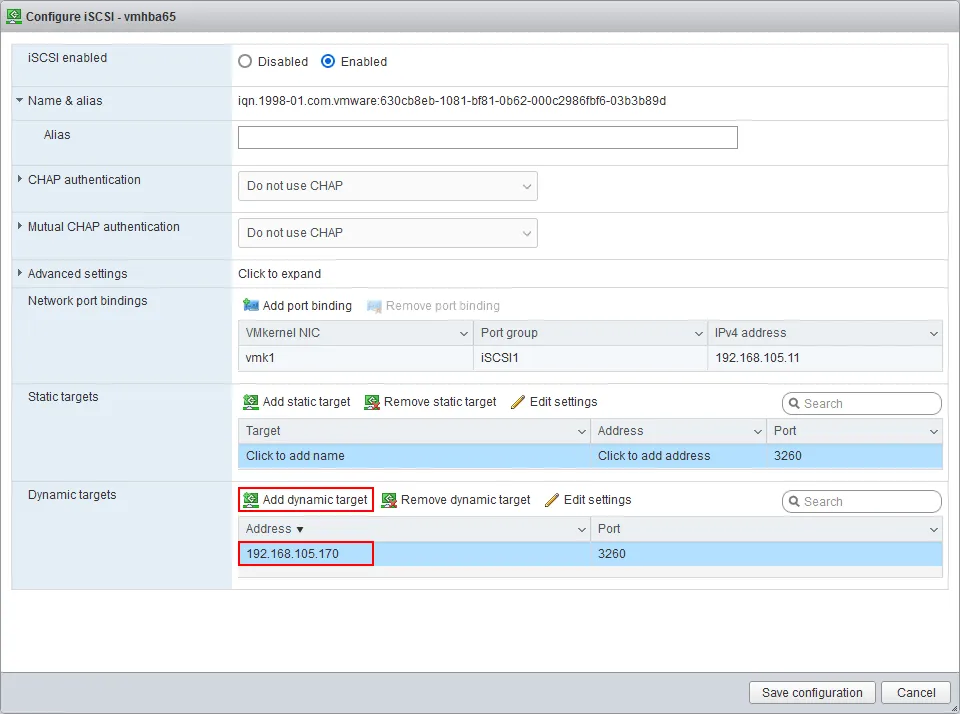The height and width of the screenshot is (714, 960).
Task: Open the CHAP authentication dropdown
Action: [387, 185]
